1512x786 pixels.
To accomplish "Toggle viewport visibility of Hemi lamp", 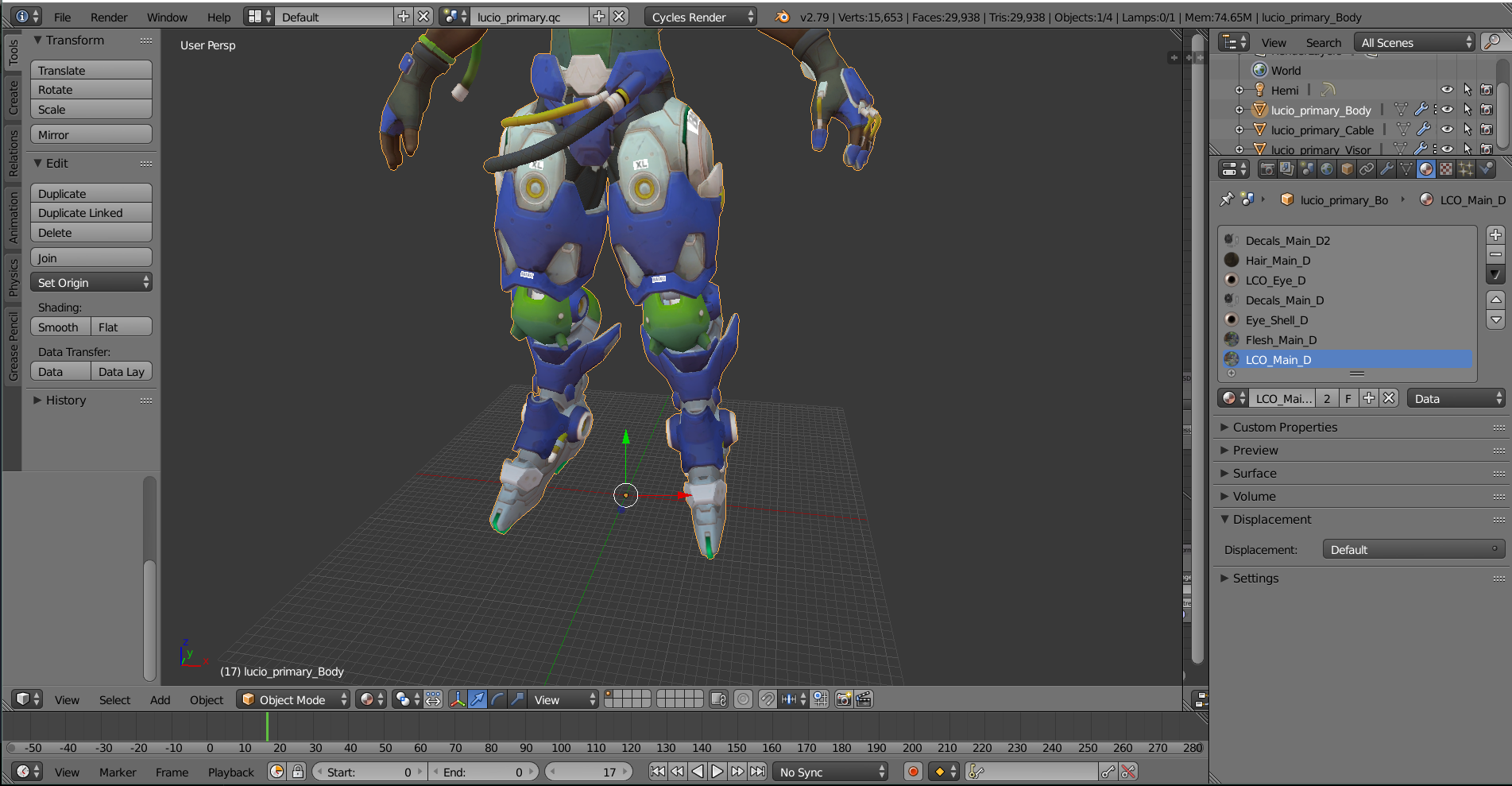I will click(1447, 90).
